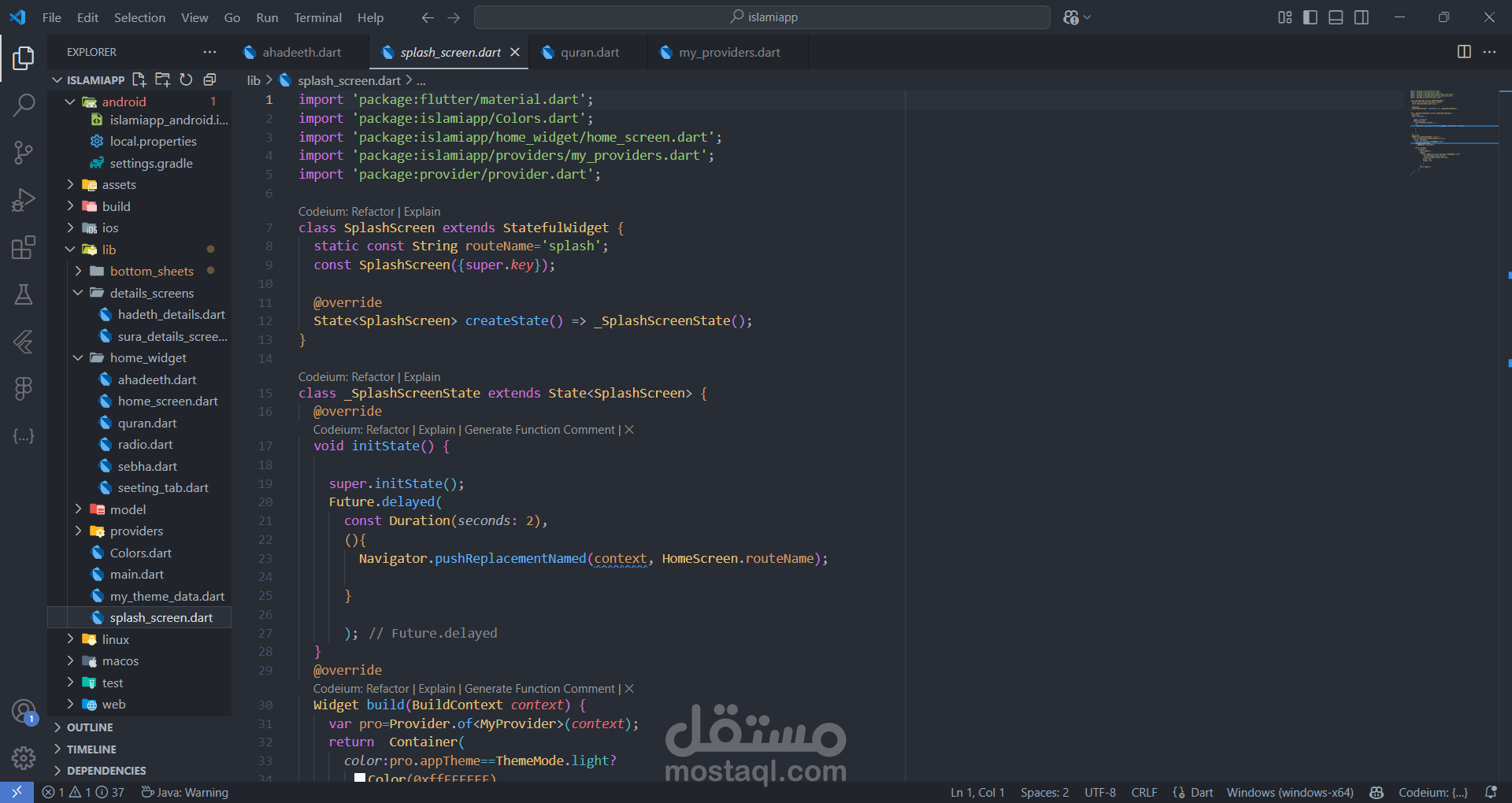Open the Explorer view in activity bar
This screenshot has height=803, width=1512.
[x=24, y=57]
